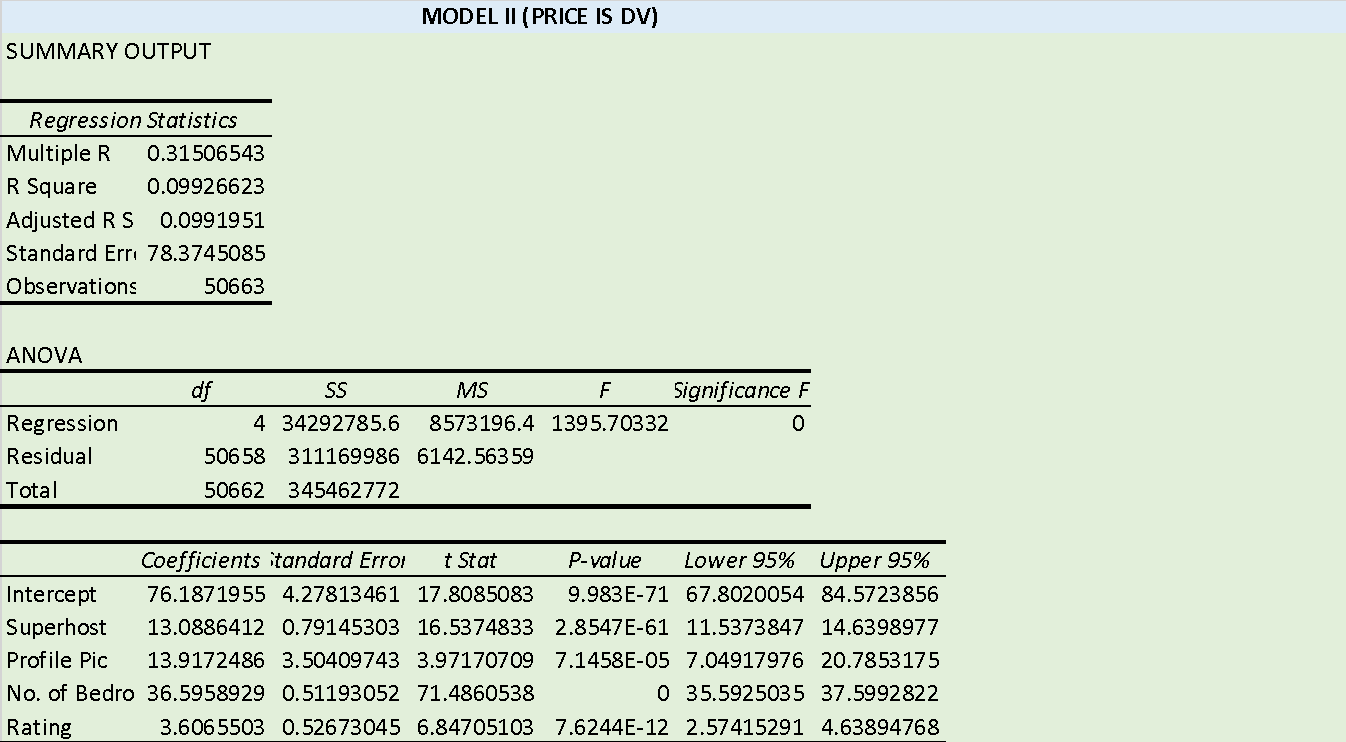1346x742 pixels.
Task: Select the Adjusted R S cell
Action: pyautogui.click(x=70, y=220)
